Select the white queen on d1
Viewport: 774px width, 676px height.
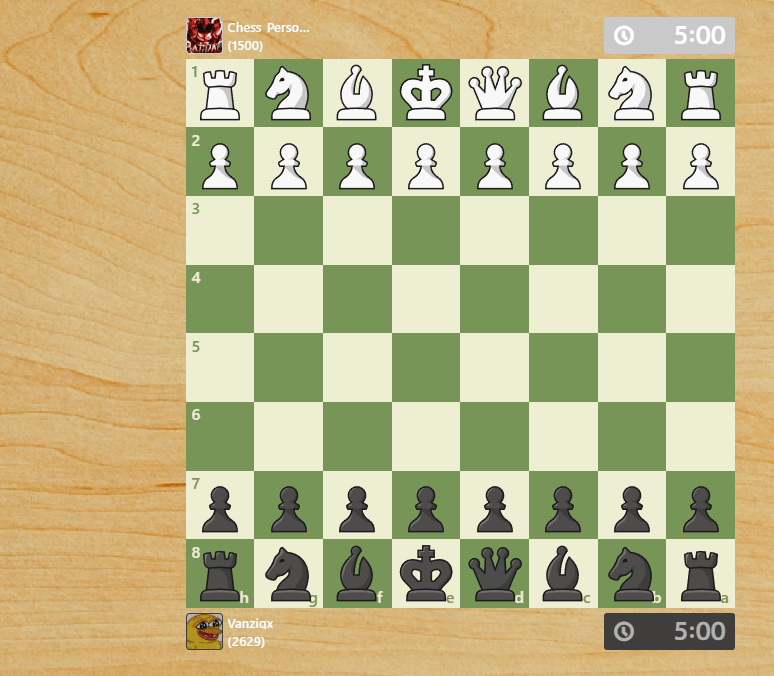click(495, 93)
